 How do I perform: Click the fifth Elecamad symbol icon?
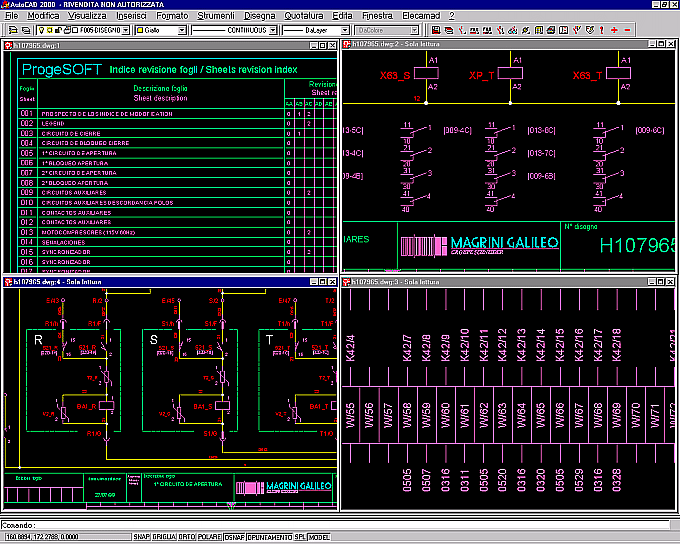487,30
